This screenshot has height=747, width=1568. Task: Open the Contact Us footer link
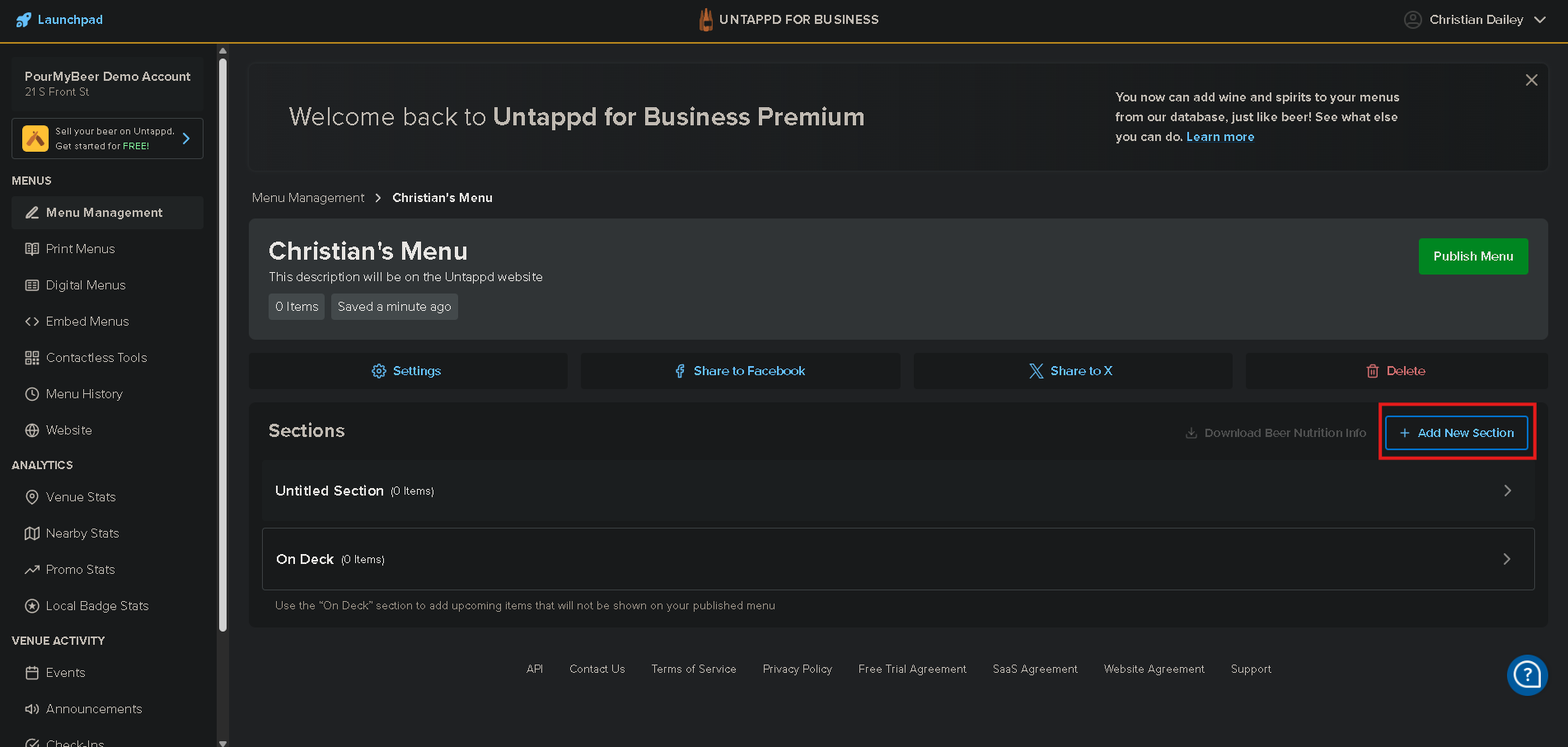pos(597,669)
